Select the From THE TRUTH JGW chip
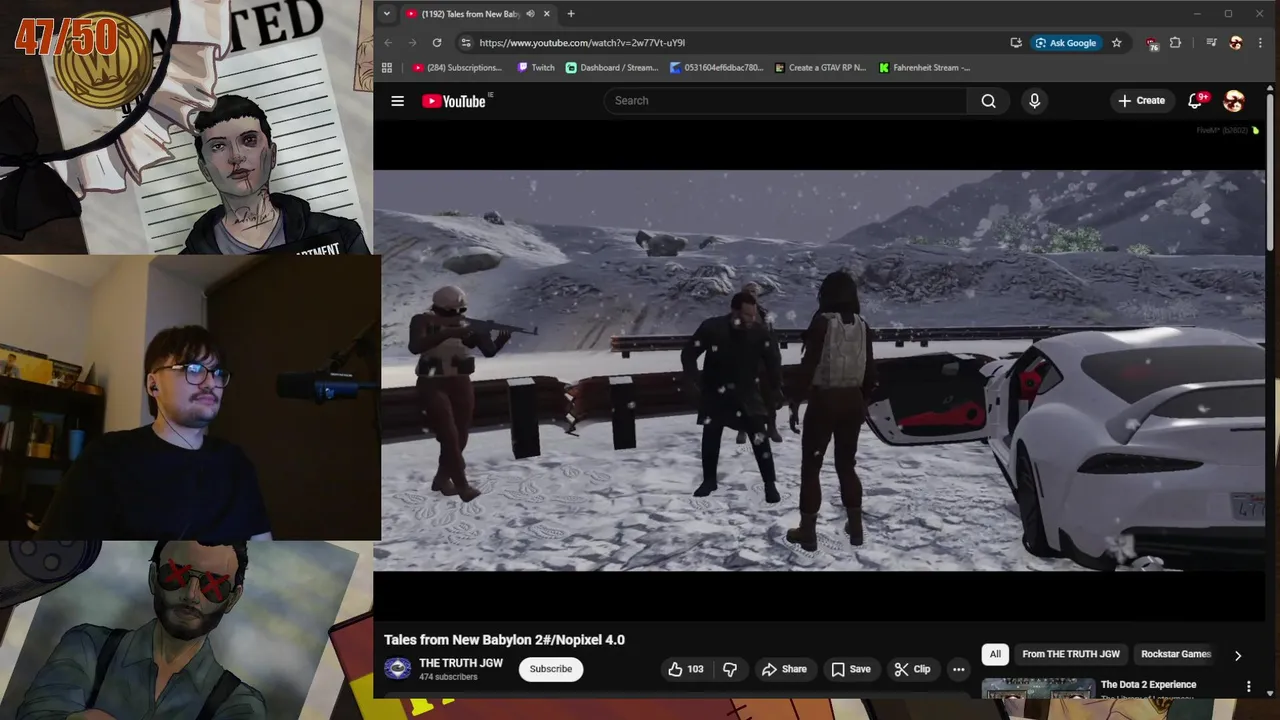The height and width of the screenshot is (720, 1280). [1071, 654]
